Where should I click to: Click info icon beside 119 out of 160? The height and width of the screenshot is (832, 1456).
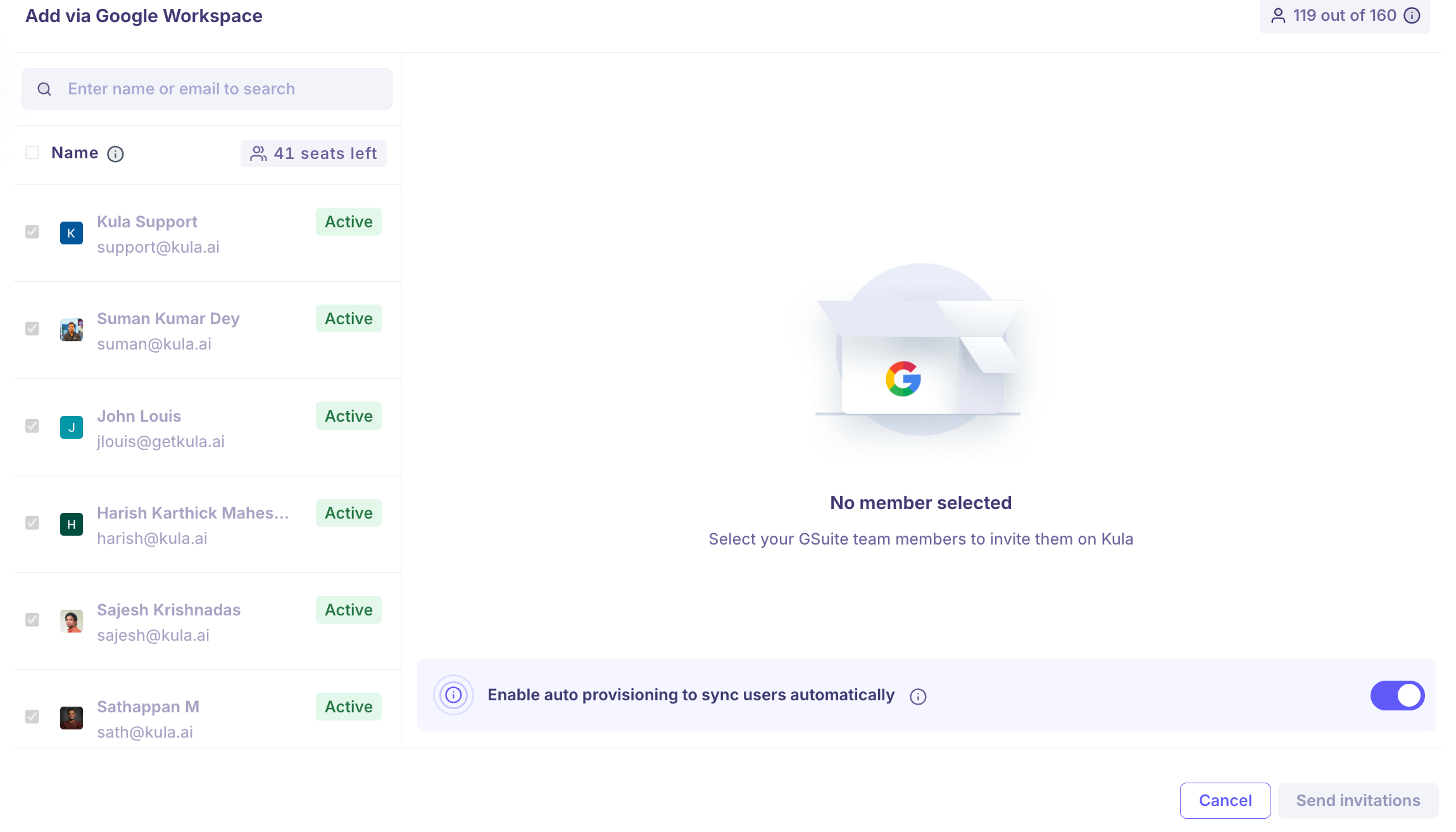pyautogui.click(x=1412, y=16)
